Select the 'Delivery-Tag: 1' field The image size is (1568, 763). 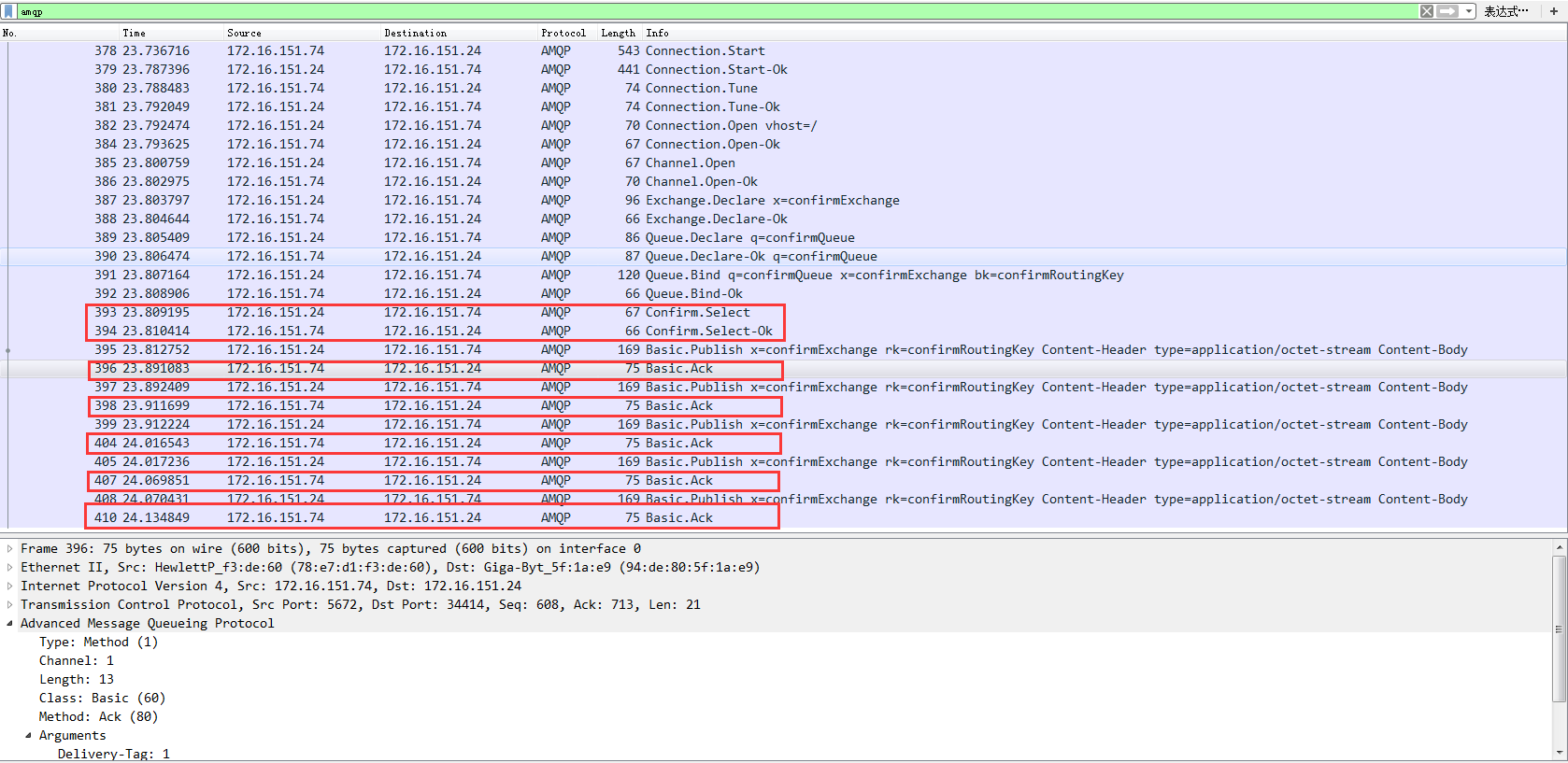click(x=113, y=754)
